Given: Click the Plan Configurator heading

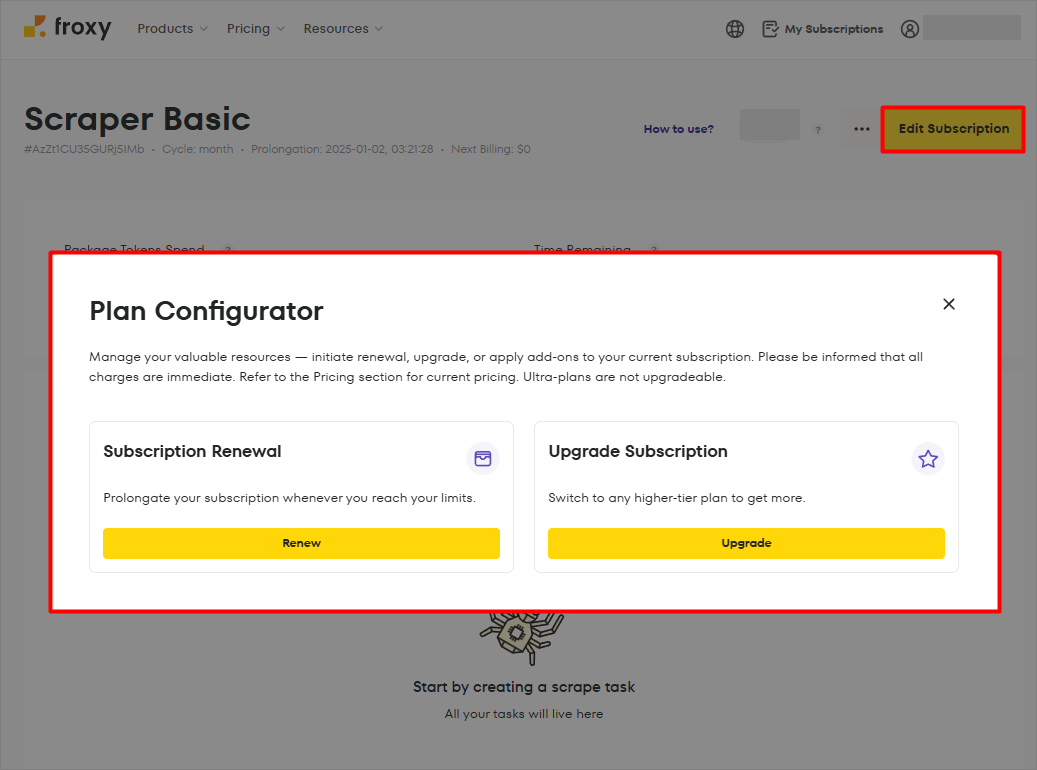Looking at the screenshot, I should (x=206, y=311).
